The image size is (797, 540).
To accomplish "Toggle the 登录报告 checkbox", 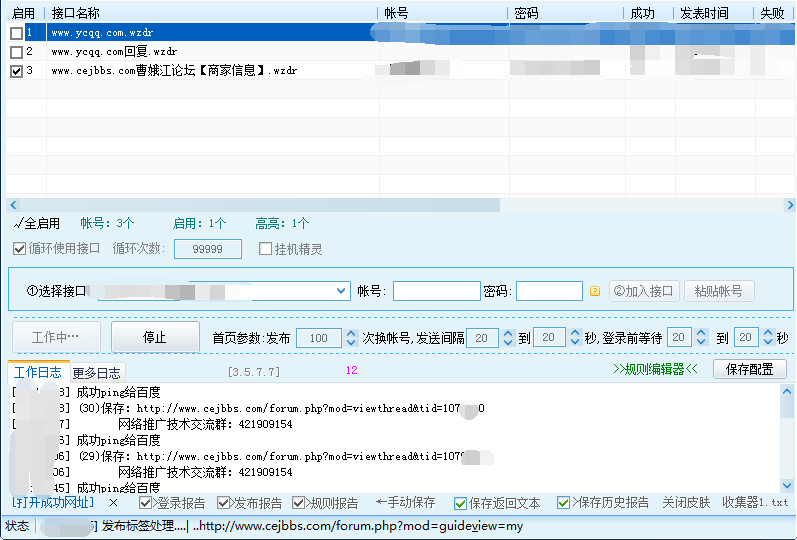I will point(145,503).
